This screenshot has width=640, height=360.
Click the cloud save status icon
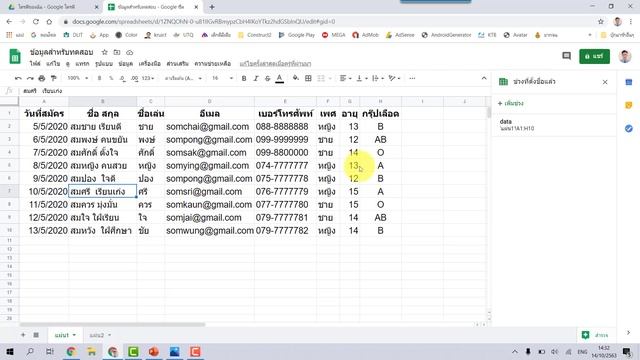point(129,52)
